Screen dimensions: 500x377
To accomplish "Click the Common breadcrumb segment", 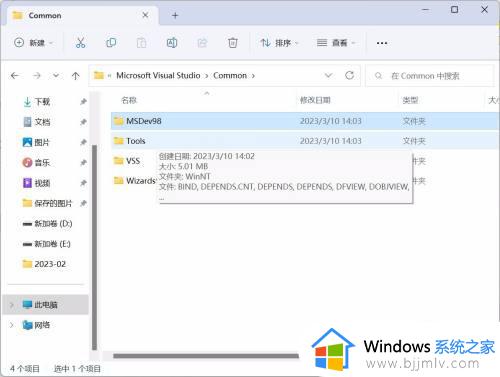I will 230,76.
